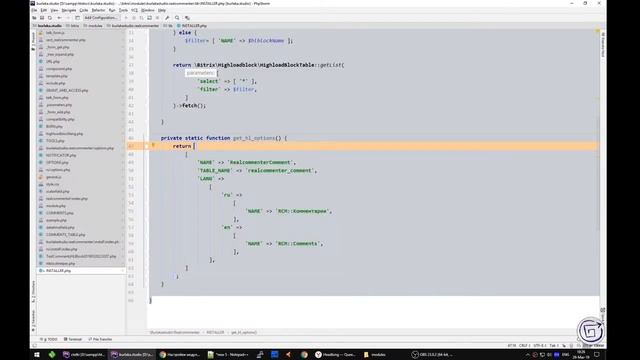The width and height of the screenshot is (640, 360).
Task: Open the File menu
Action: click(x=34, y=10)
